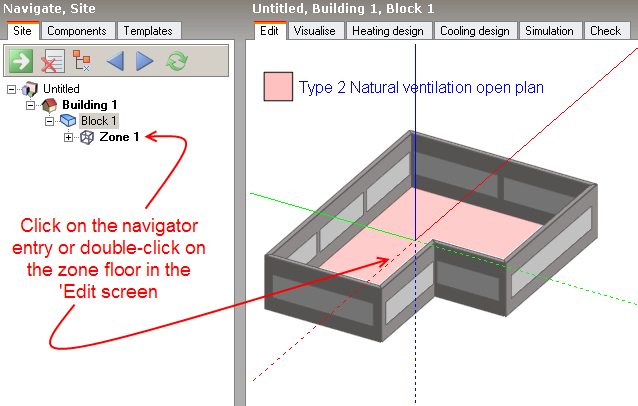Click the green refresh icon
This screenshot has width=638, height=406.
point(176,61)
